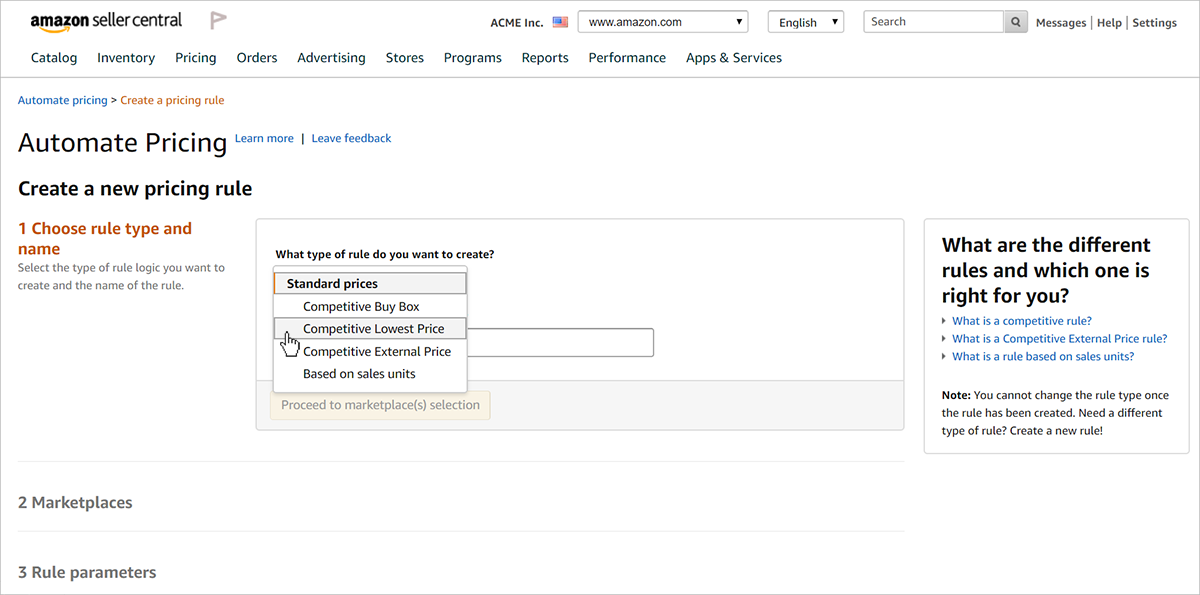
Task: Click Proceed to marketplace(s) selection
Action: (x=379, y=404)
